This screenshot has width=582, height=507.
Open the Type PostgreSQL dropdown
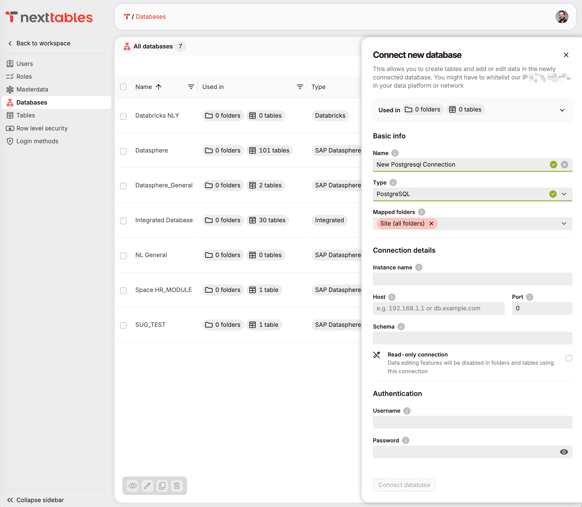pyautogui.click(x=473, y=194)
